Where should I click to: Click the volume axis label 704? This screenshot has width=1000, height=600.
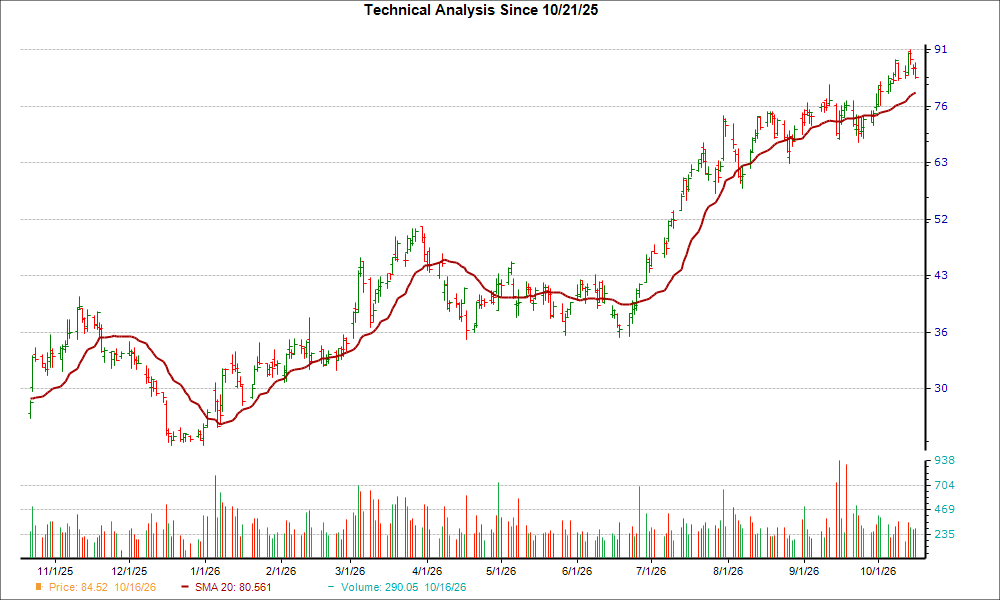point(944,485)
